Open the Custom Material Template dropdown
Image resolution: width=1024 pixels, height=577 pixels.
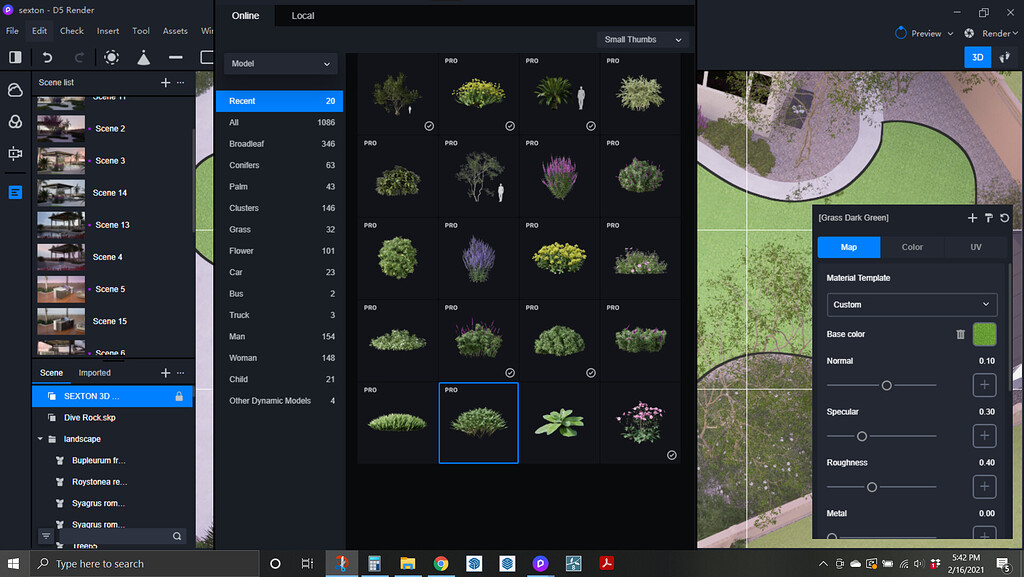coord(911,304)
